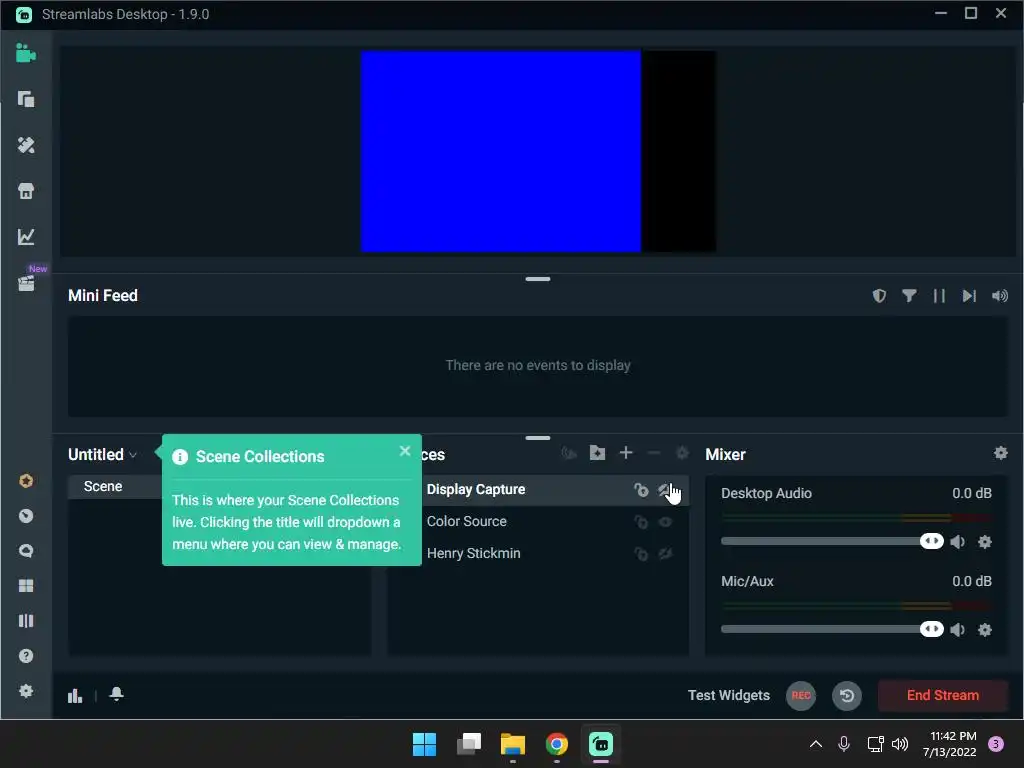Click resize handle between preview and Mini Feed
1024x768 pixels.
click(x=537, y=279)
